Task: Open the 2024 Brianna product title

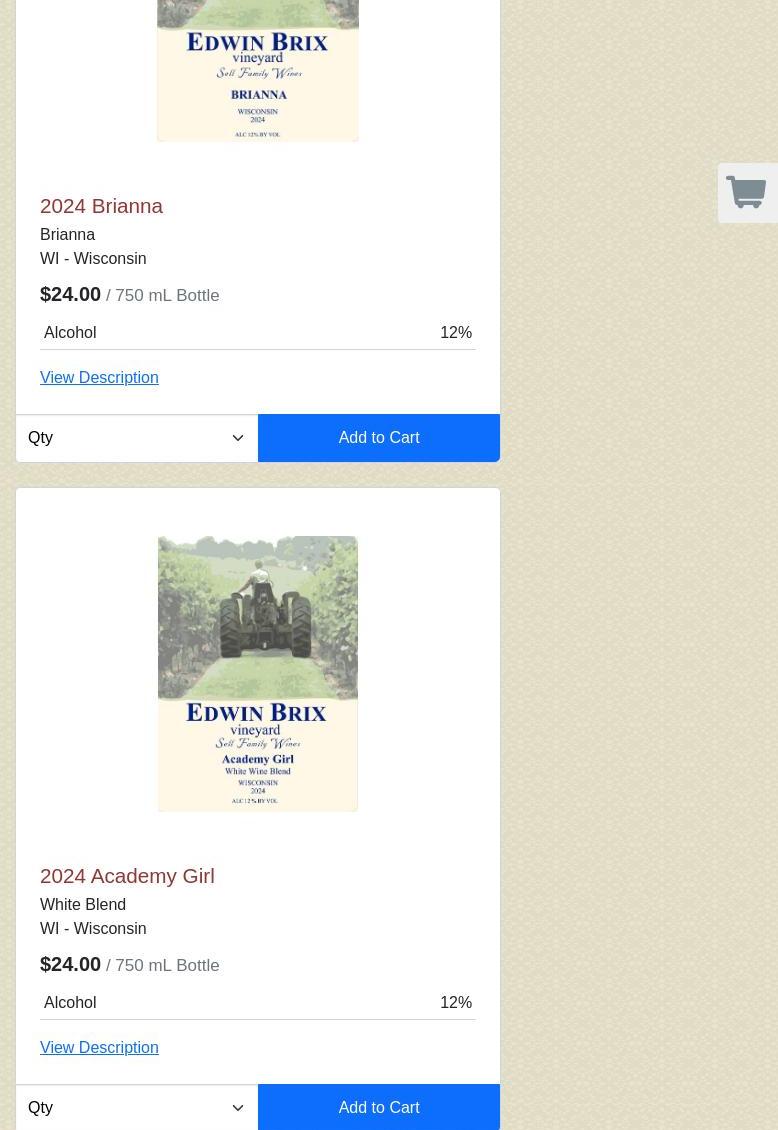Action: click(102, 206)
